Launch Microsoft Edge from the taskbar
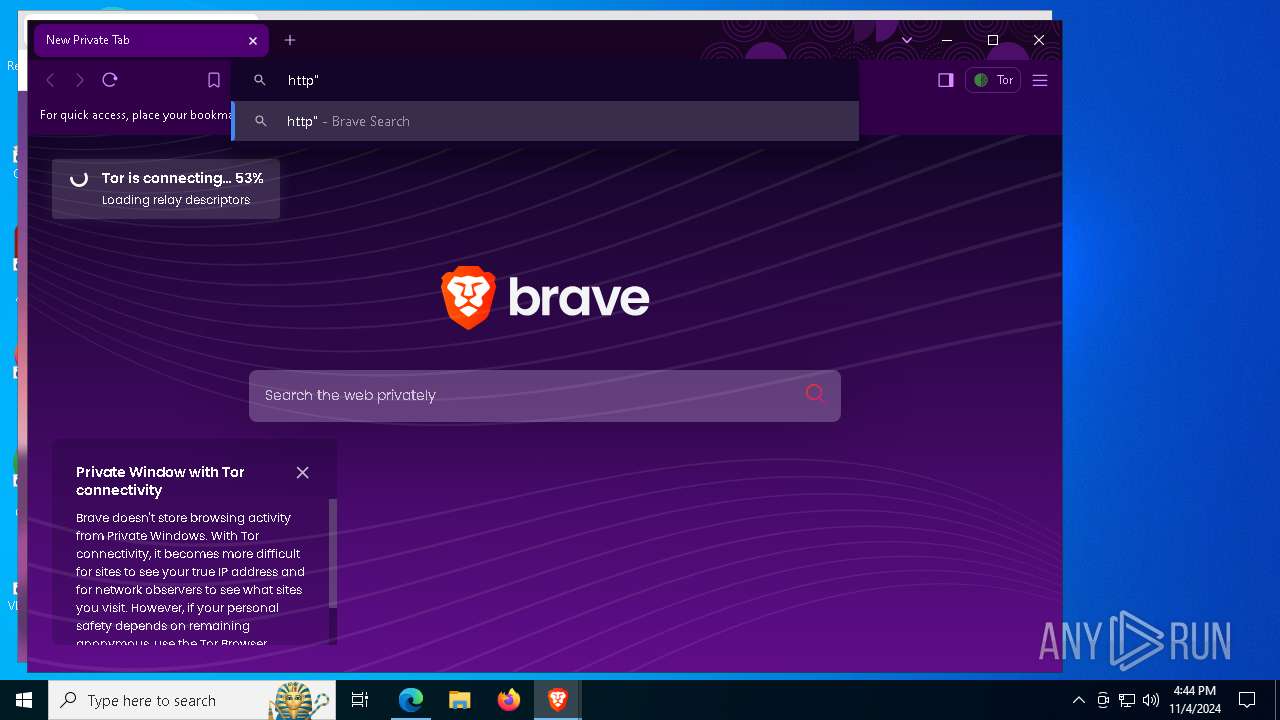The height and width of the screenshot is (720, 1280). tap(411, 700)
